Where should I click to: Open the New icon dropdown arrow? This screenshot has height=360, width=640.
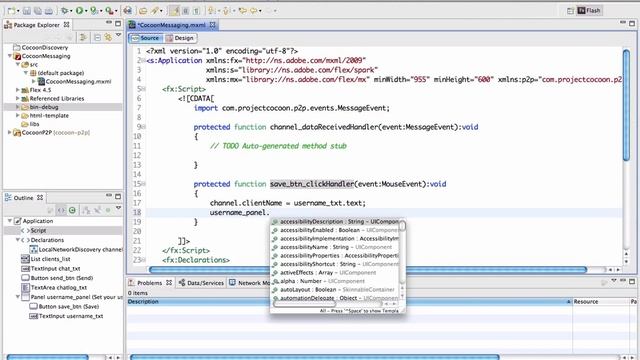point(18,11)
